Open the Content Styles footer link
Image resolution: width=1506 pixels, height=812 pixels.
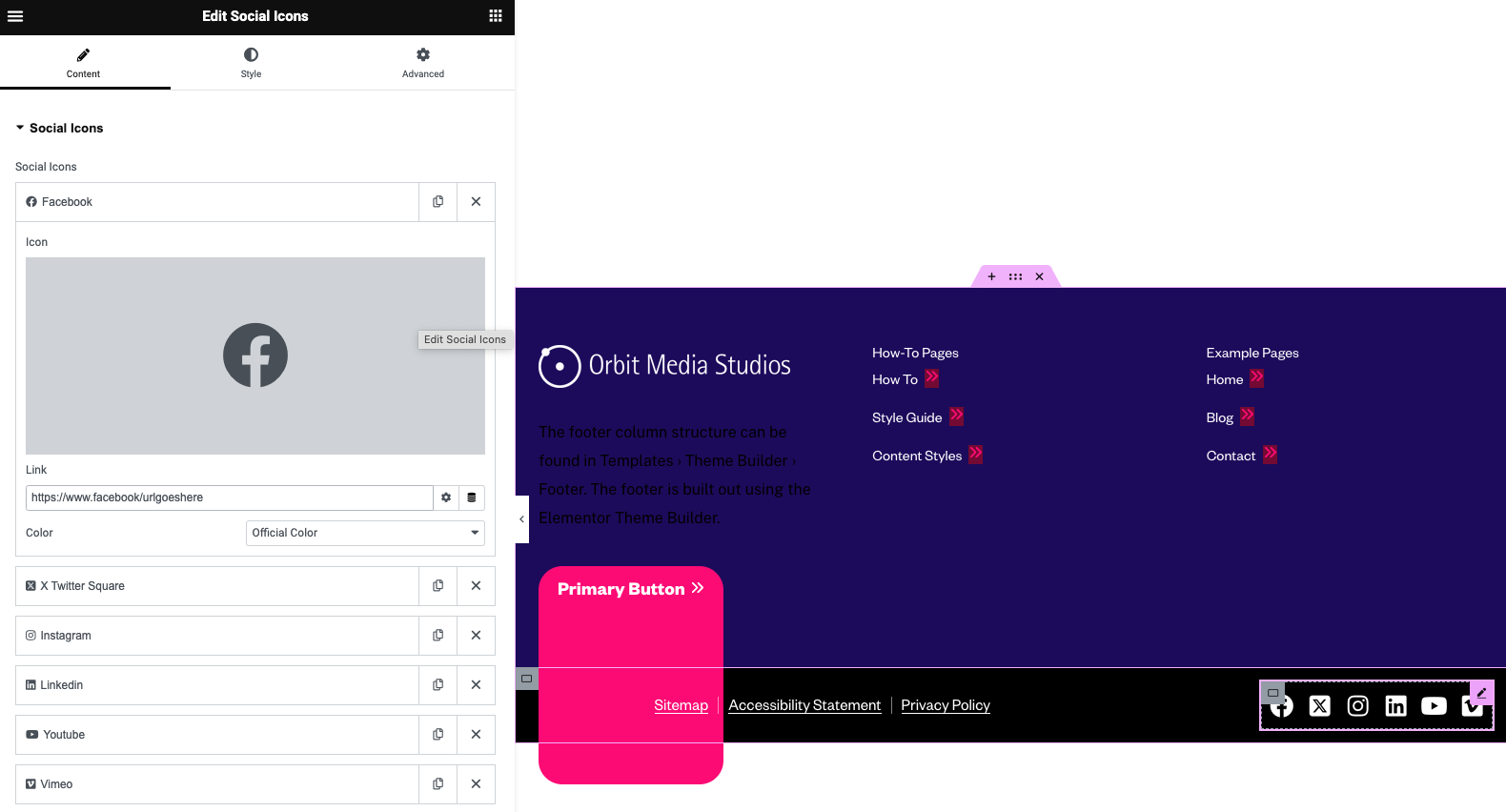927,456
